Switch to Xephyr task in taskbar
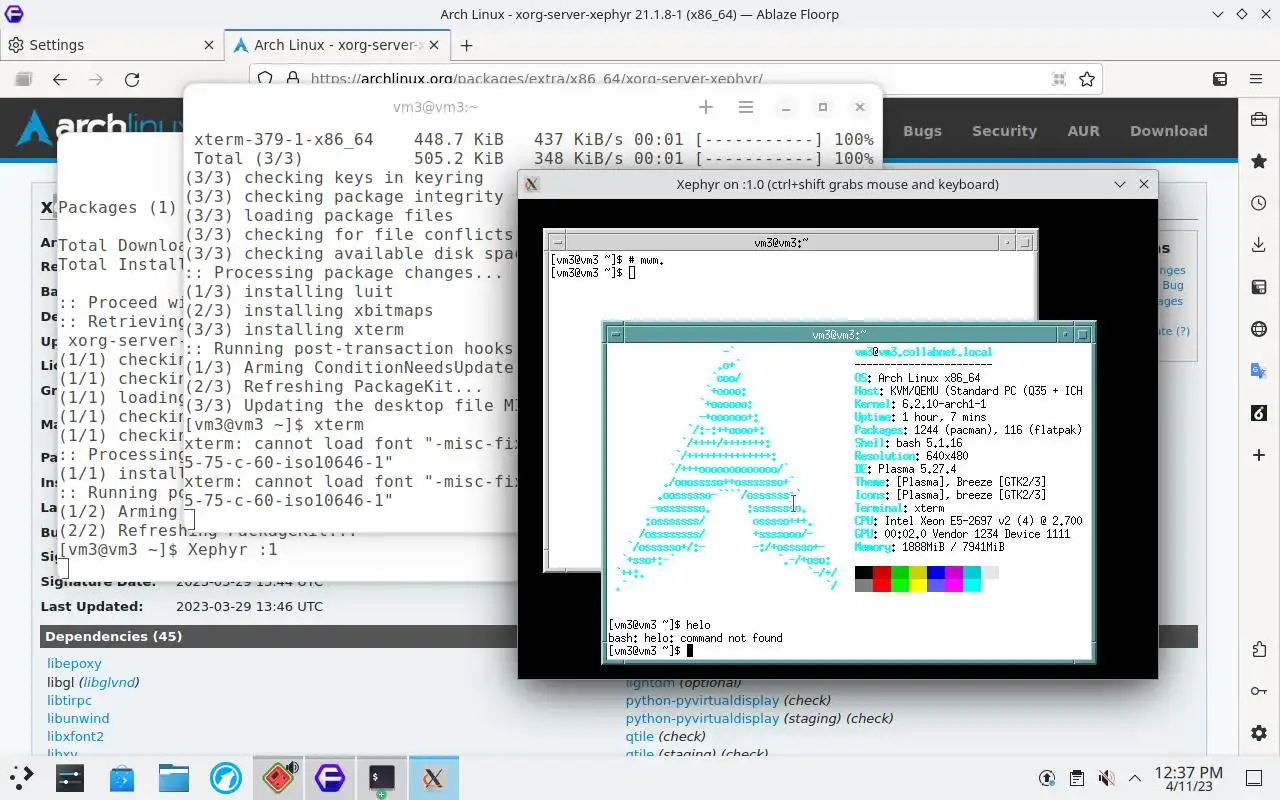Viewport: 1280px width, 800px height. coord(433,778)
